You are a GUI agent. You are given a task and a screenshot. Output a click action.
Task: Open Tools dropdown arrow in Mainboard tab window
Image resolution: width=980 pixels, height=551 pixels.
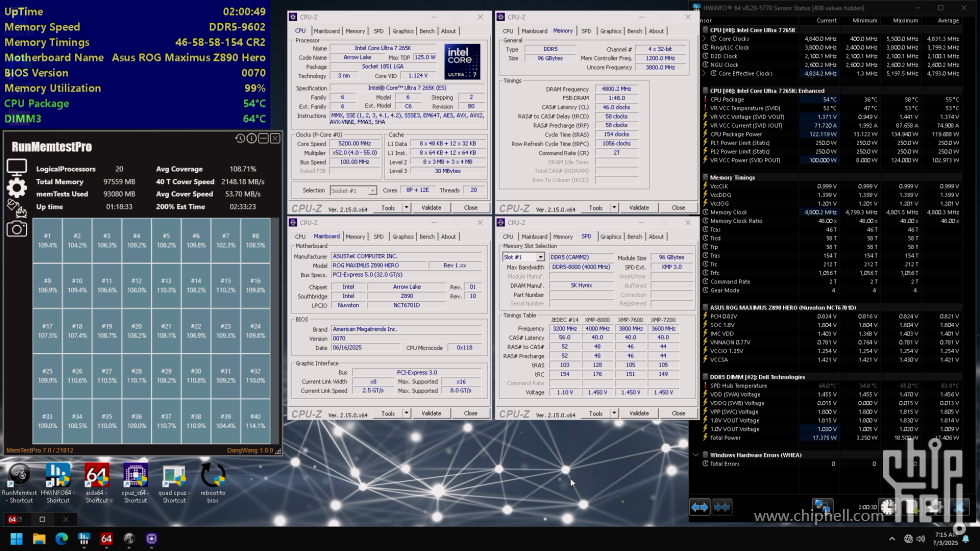coord(406,413)
